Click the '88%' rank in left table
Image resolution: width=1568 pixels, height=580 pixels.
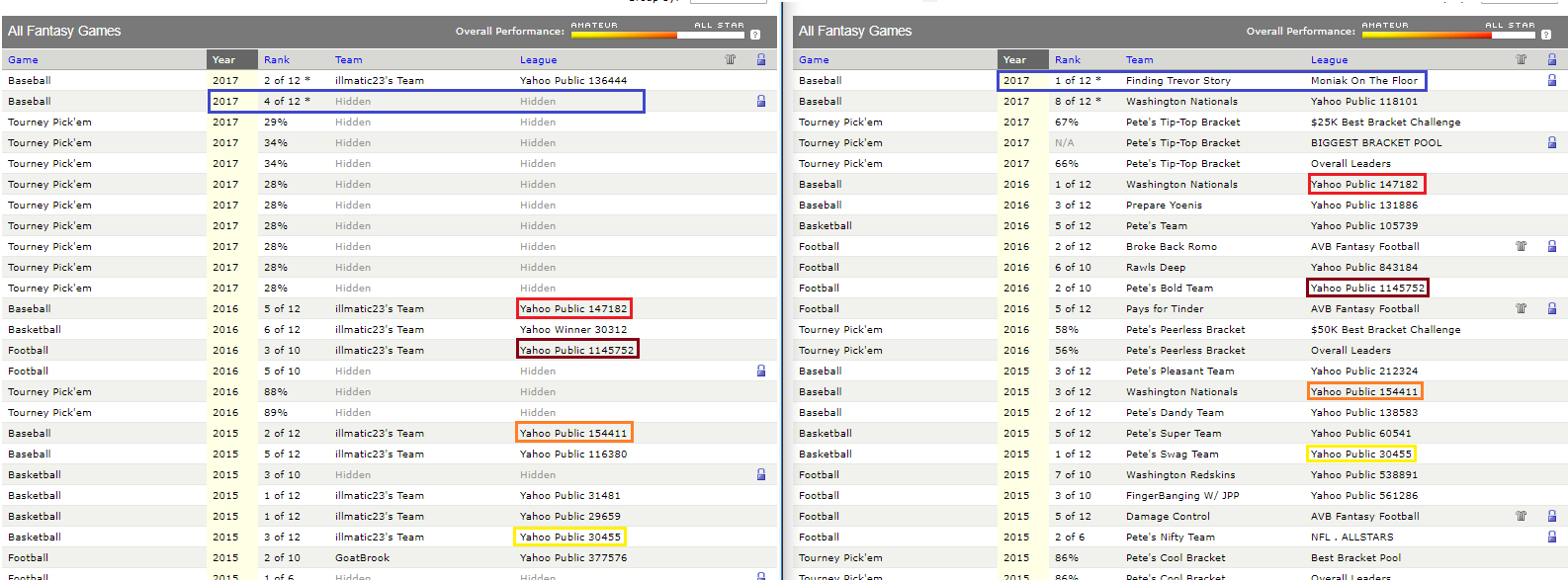pos(276,392)
